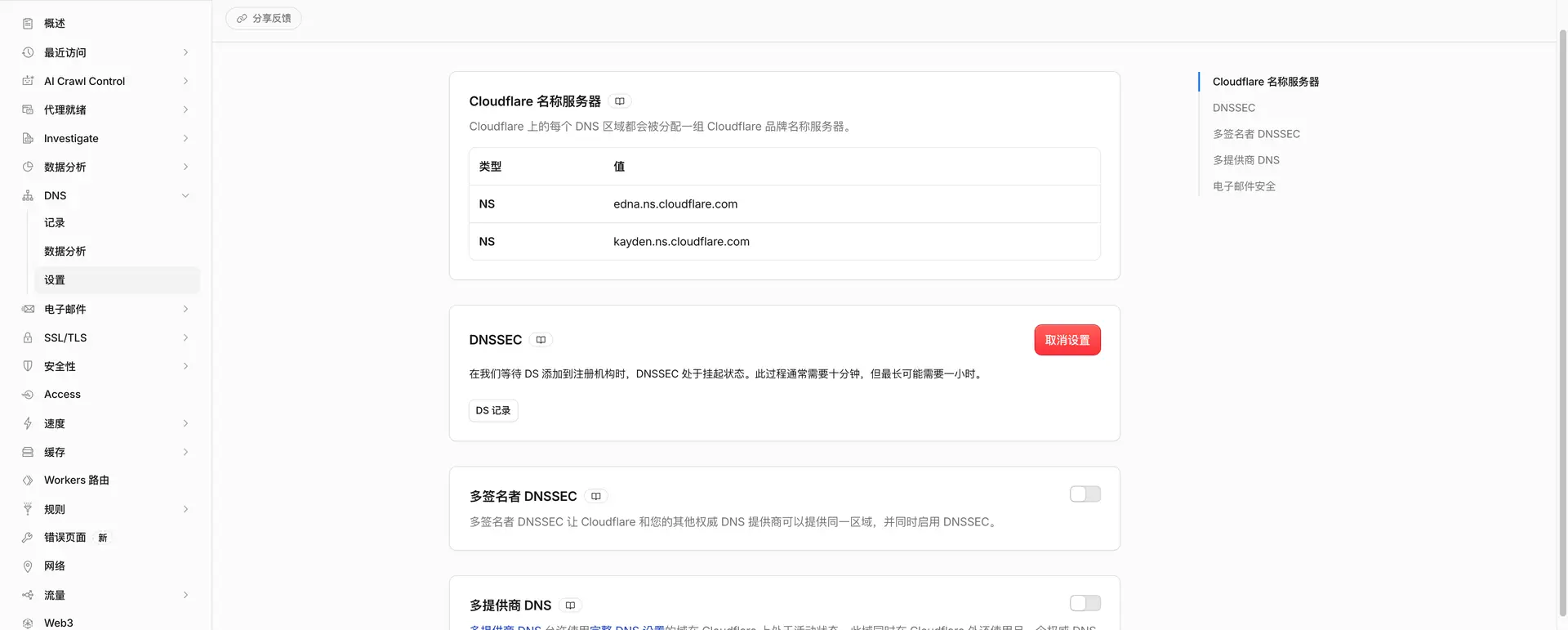Click the 流量 traffic icon
The height and width of the screenshot is (630, 1568).
pyautogui.click(x=28, y=595)
